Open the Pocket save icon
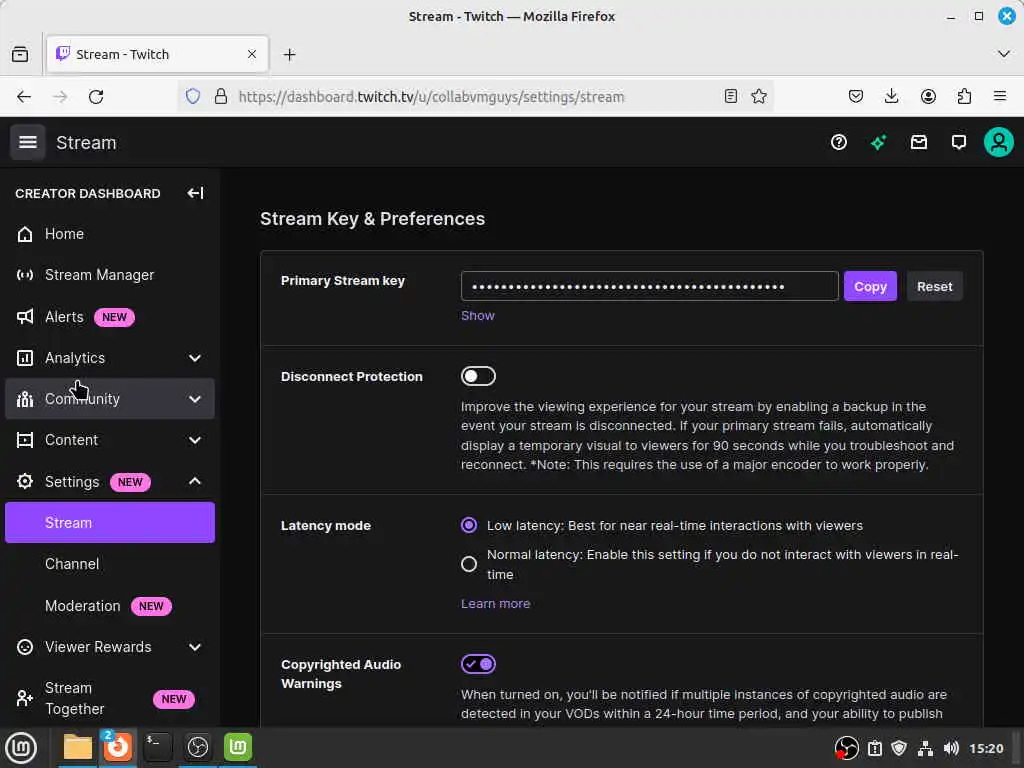 (x=856, y=97)
